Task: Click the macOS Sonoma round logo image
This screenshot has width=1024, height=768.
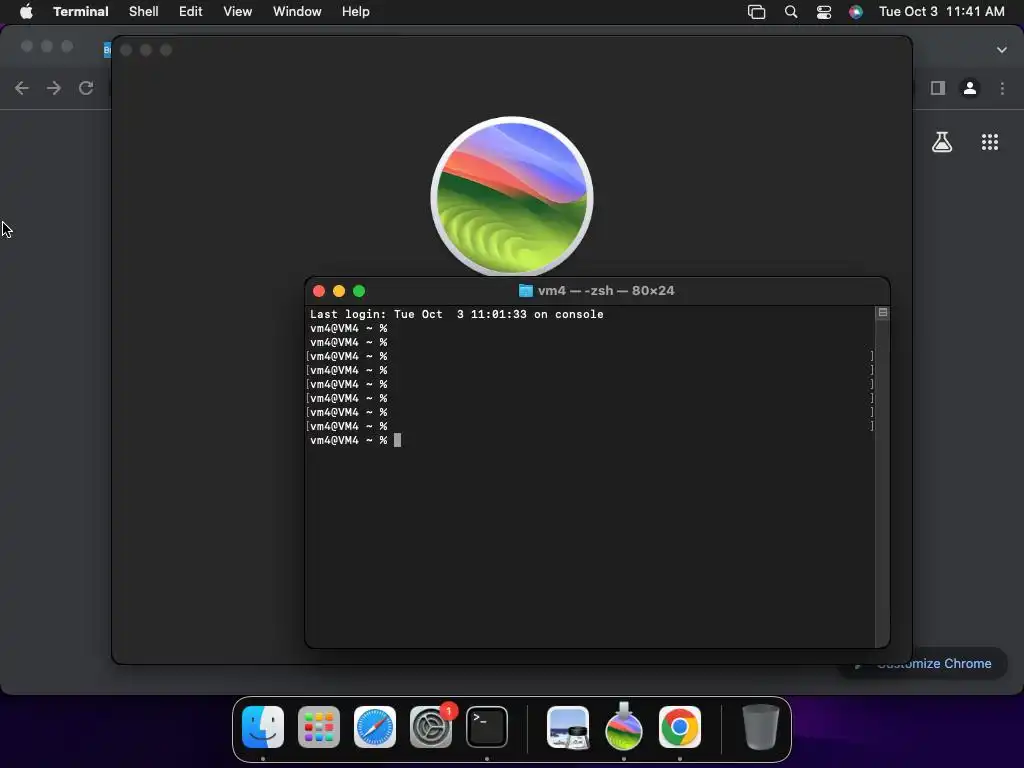Action: [x=512, y=197]
